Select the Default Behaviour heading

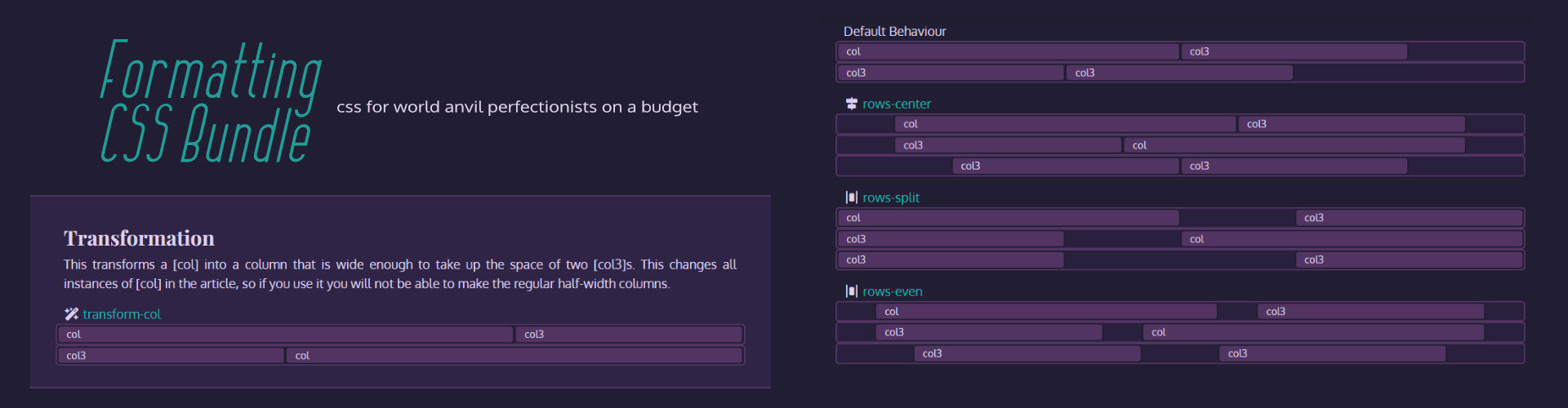(894, 31)
